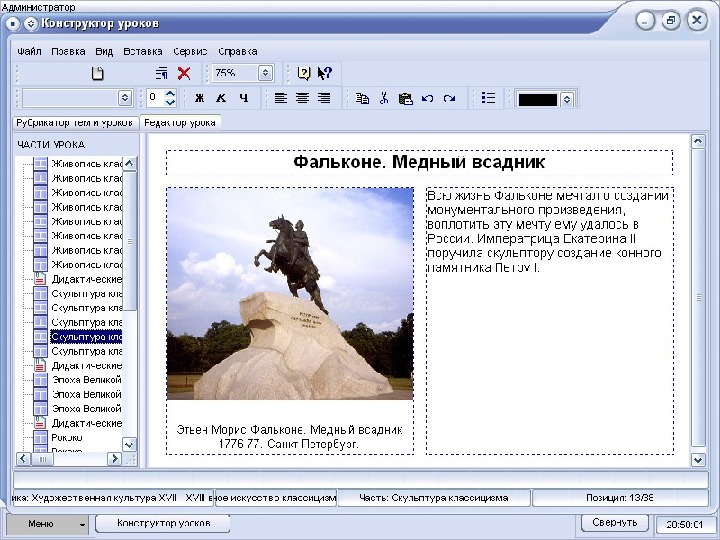Click the Bronze Horseman monument image
720x540 pixels.
pyautogui.click(x=290, y=294)
